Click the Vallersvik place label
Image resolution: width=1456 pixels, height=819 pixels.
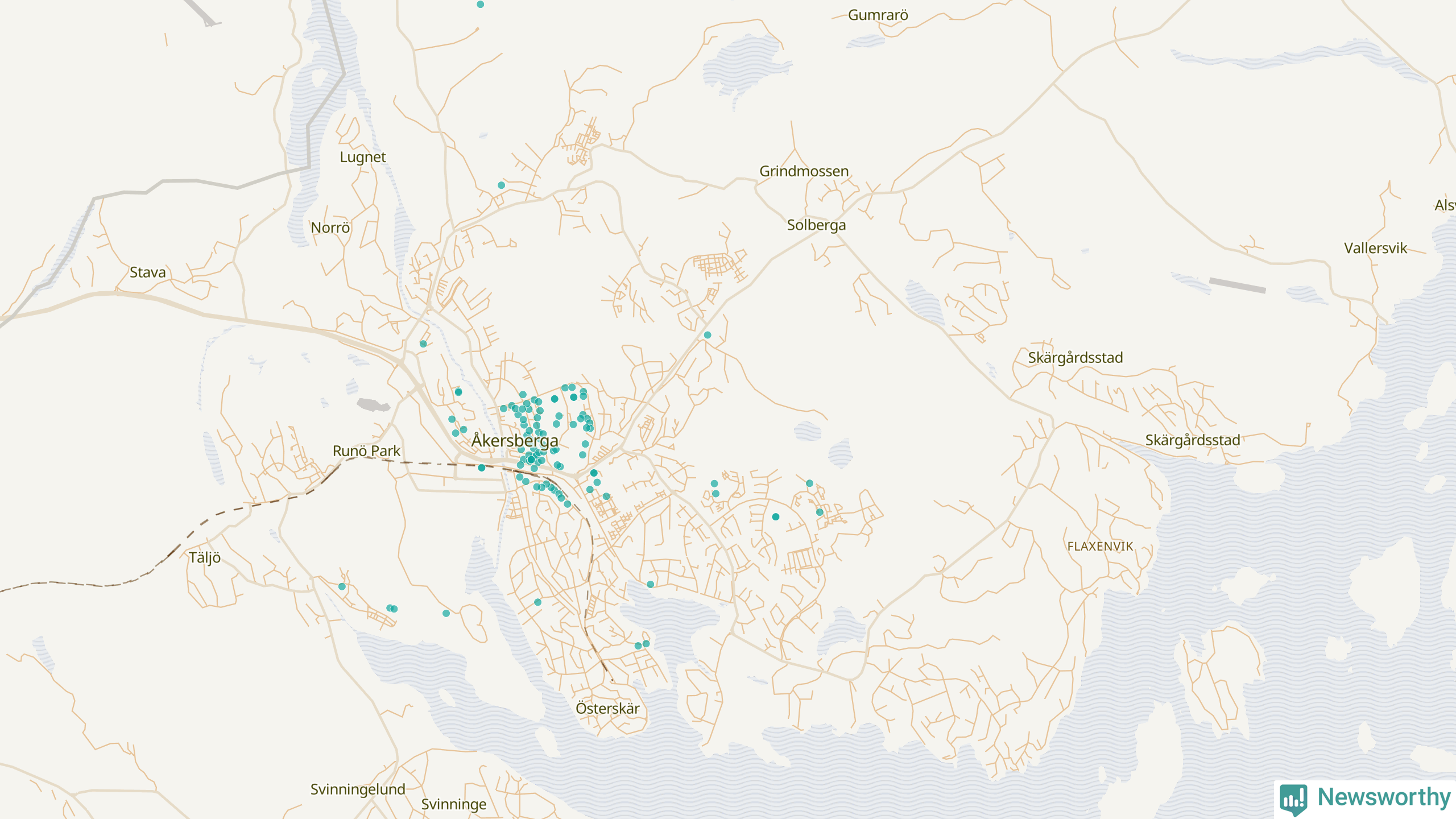point(1375,248)
